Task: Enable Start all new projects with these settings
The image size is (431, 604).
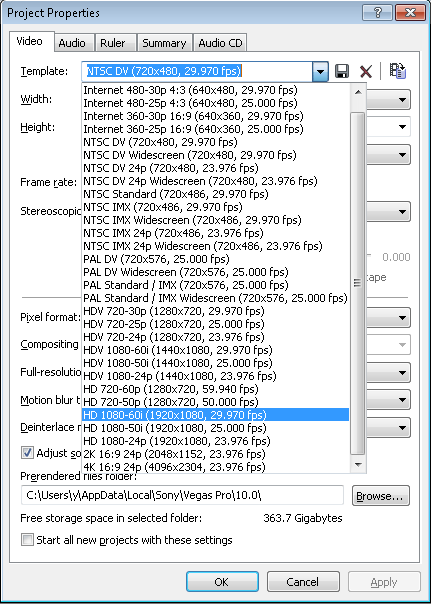Action: [x=27, y=540]
